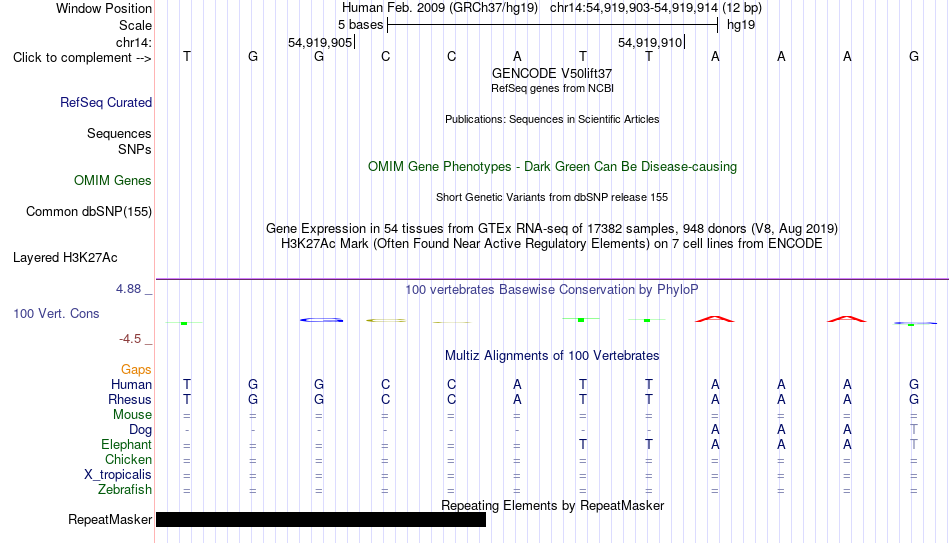
Task: Click the blue PhyloP conservation bar
Action: 322,320
